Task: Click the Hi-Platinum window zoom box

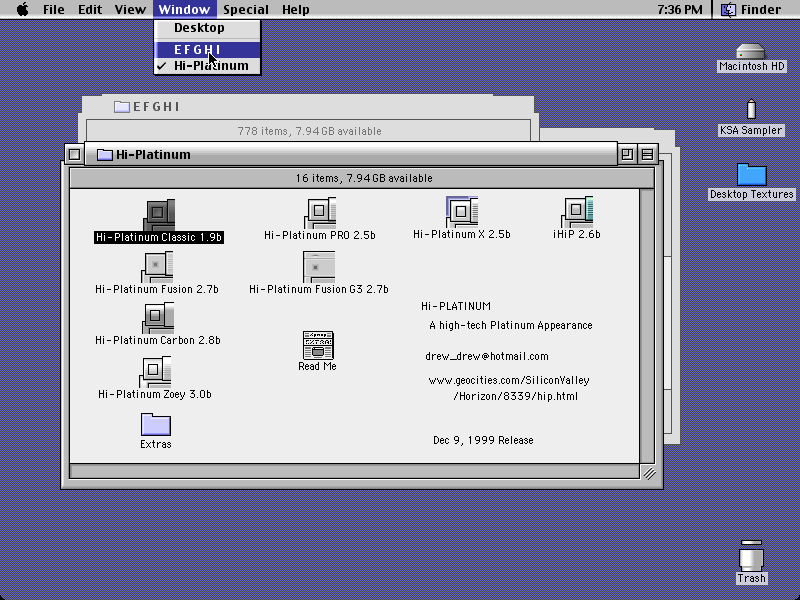Action: [x=627, y=154]
